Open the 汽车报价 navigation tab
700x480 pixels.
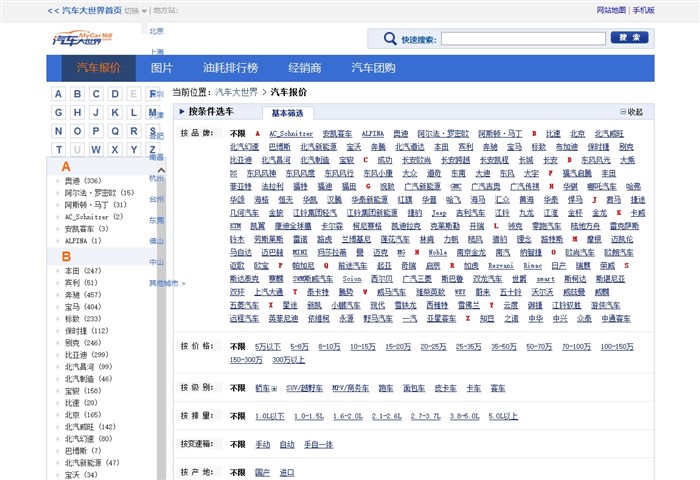(x=98, y=68)
